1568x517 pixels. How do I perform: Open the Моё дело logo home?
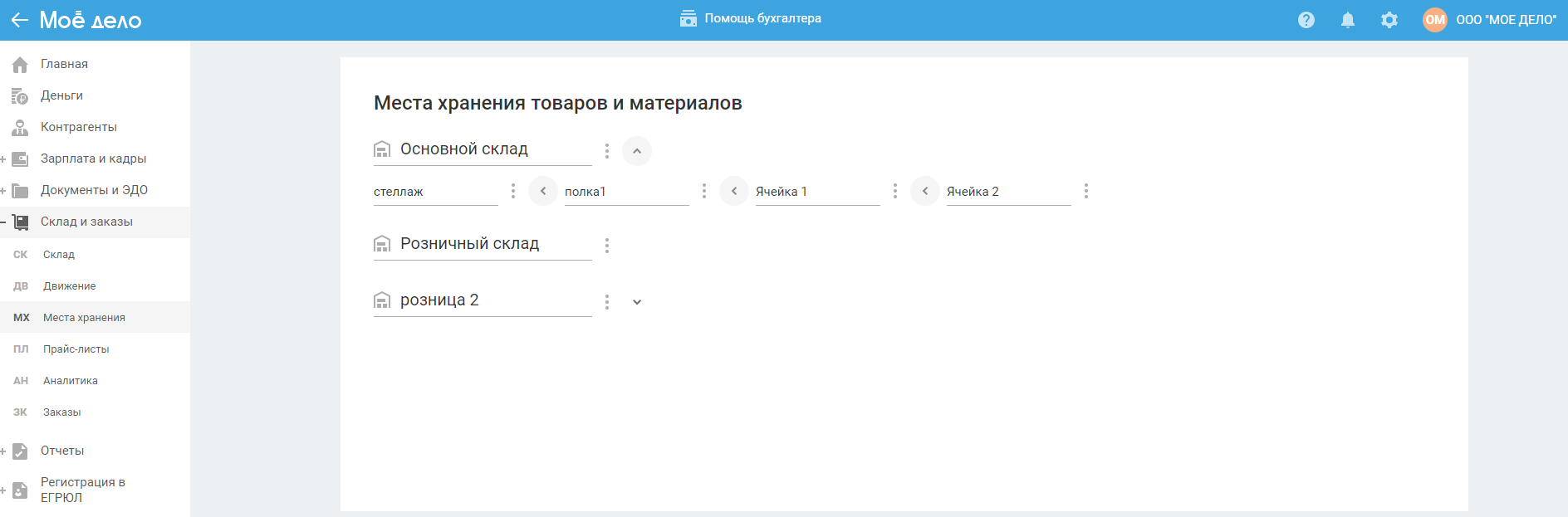pyautogui.click(x=91, y=20)
